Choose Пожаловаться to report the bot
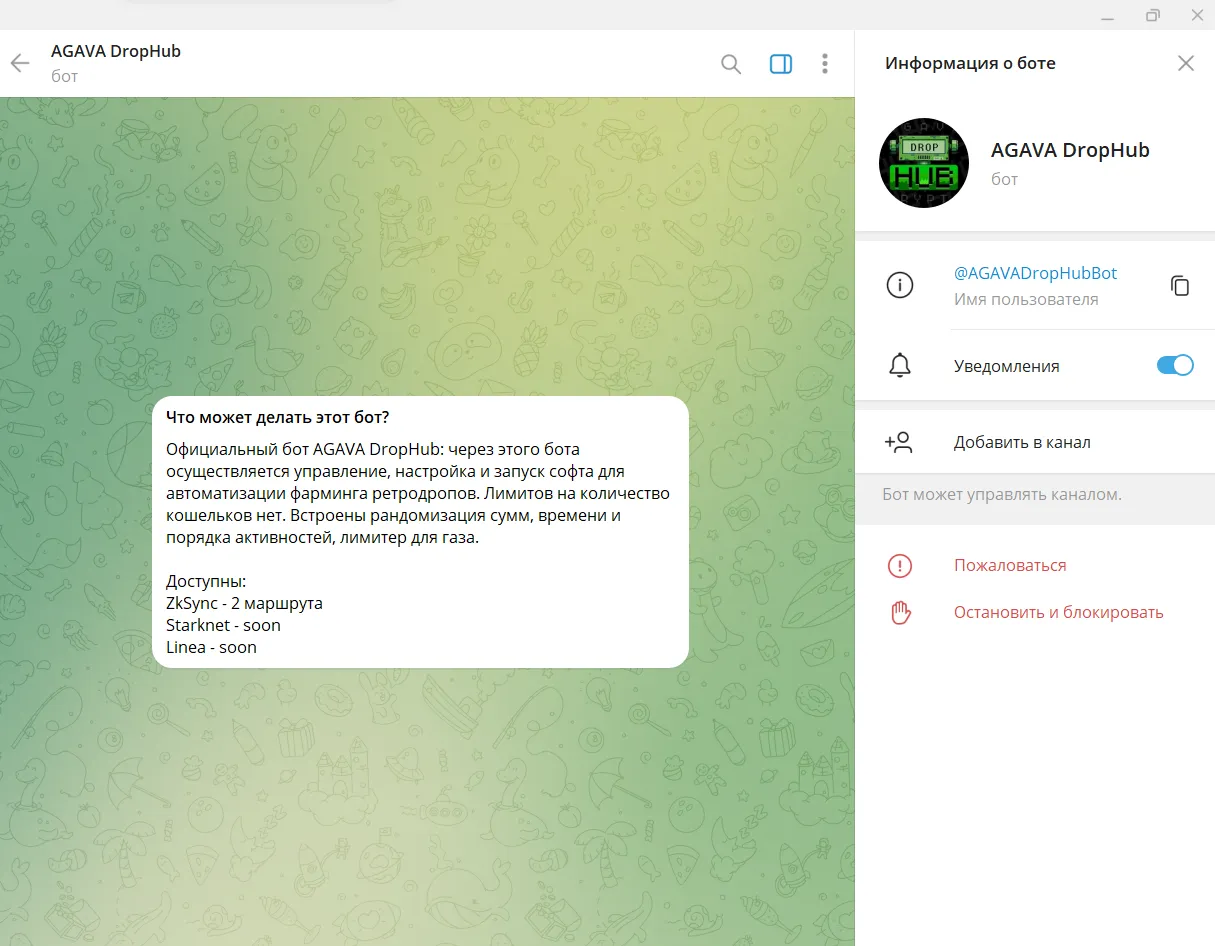The width and height of the screenshot is (1215, 946). 1010,565
